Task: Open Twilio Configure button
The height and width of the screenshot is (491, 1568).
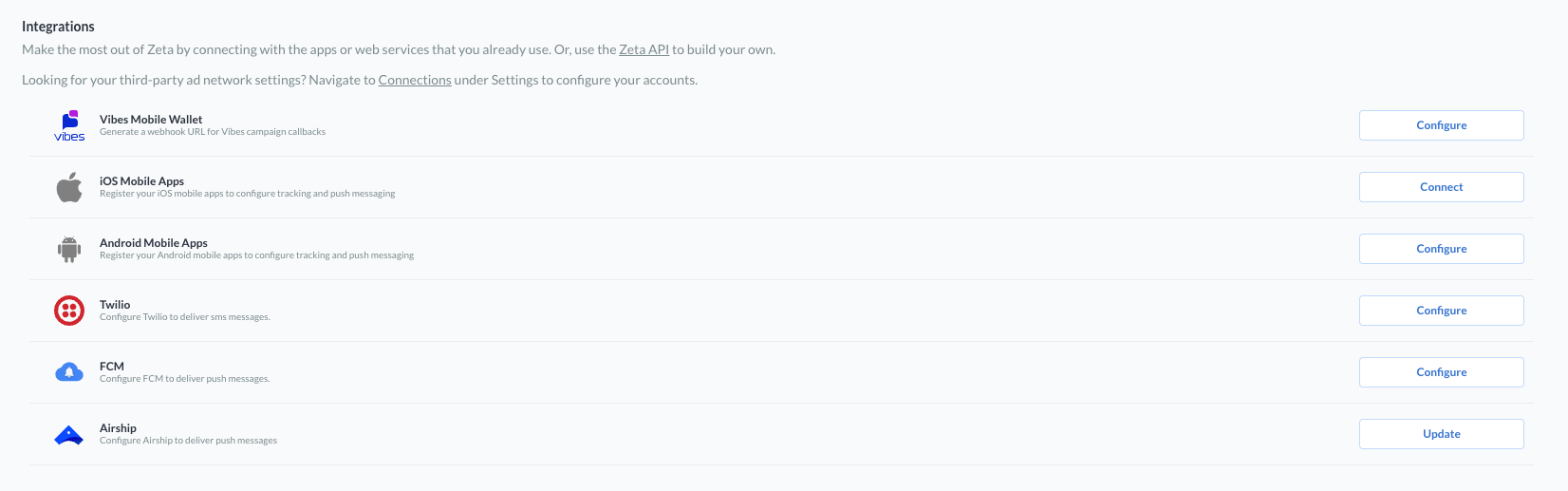Action: click(x=1441, y=311)
